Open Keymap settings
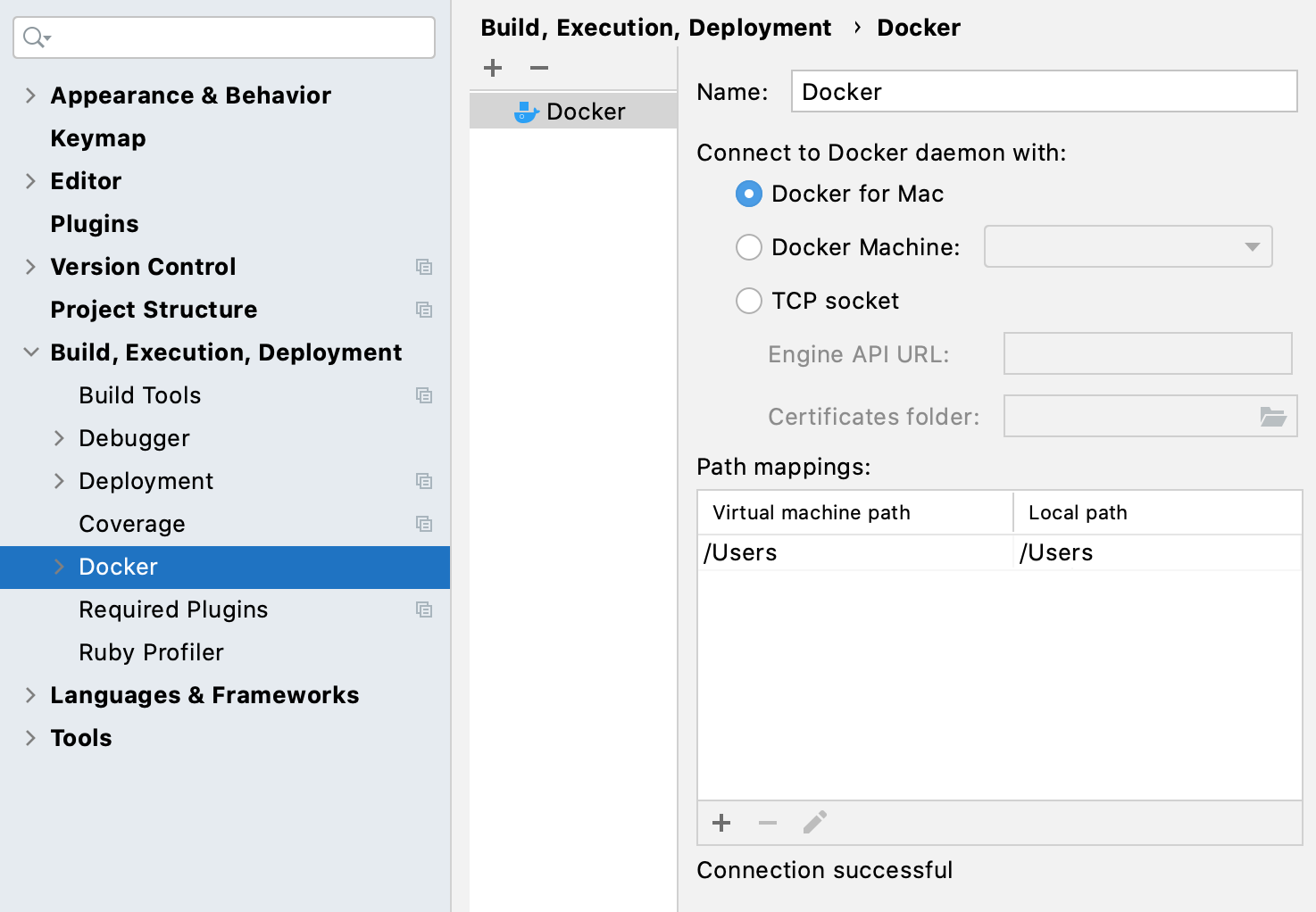 [x=98, y=138]
